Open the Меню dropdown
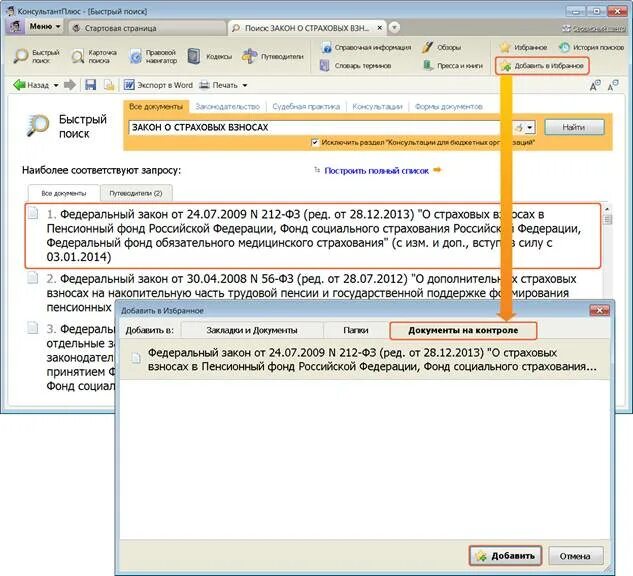Screen dimensions: 633x576 45,27
